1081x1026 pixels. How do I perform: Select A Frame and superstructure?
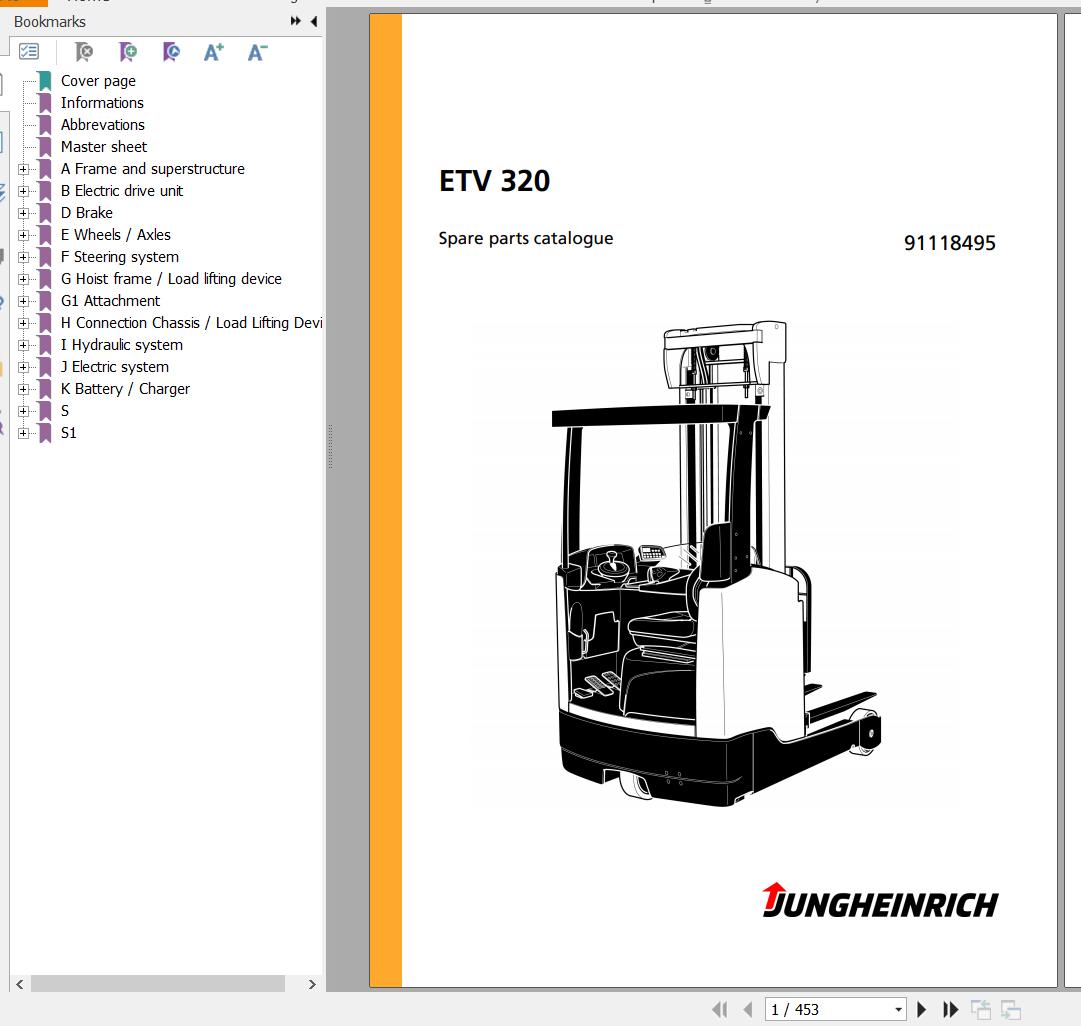152,169
